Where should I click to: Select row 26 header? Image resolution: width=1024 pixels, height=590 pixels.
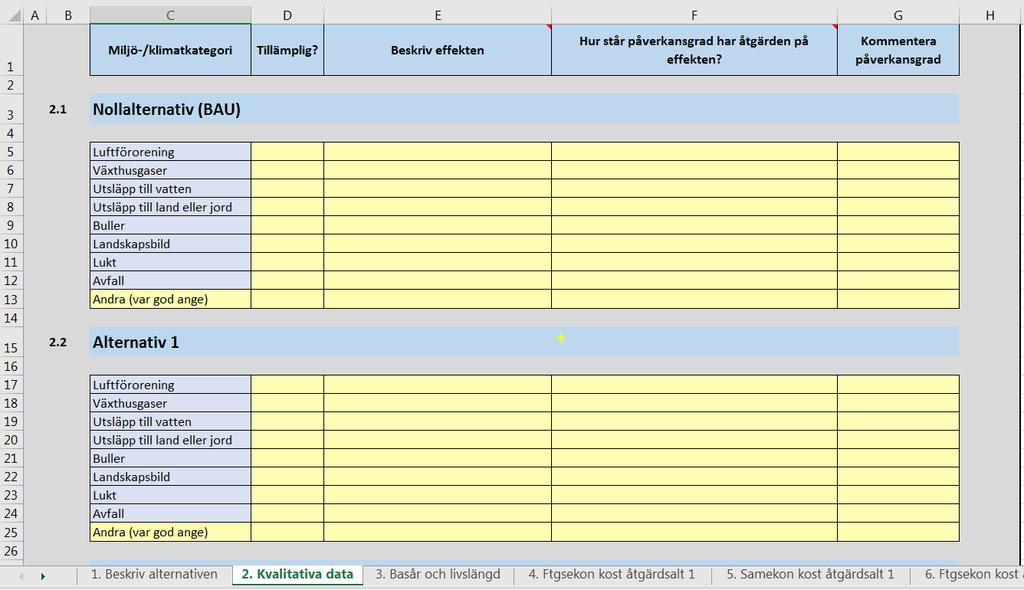pyautogui.click(x=10, y=551)
